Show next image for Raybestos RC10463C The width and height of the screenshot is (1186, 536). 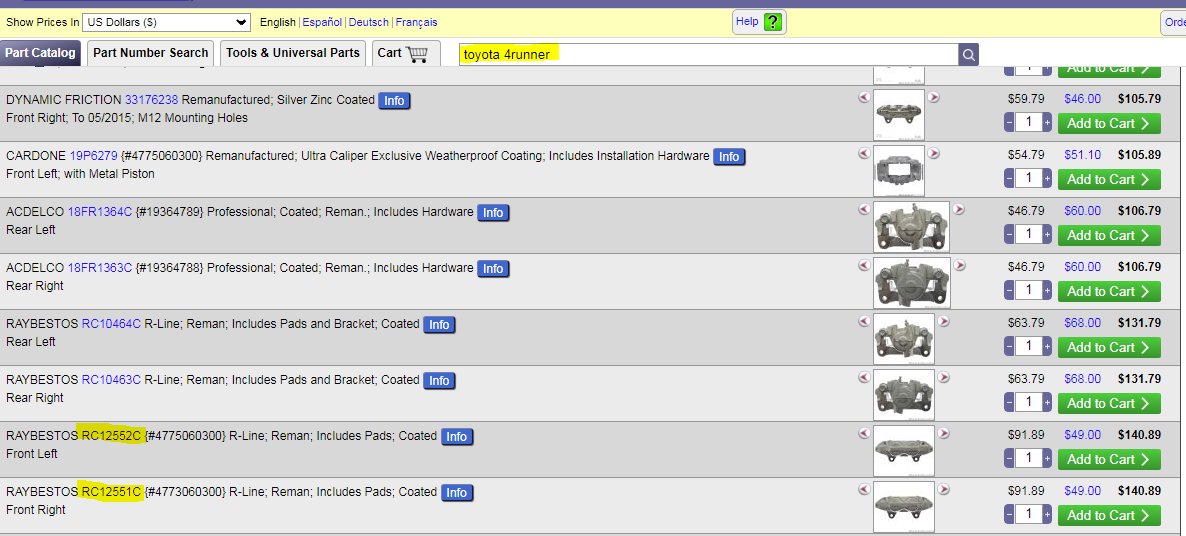tap(943, 376)
